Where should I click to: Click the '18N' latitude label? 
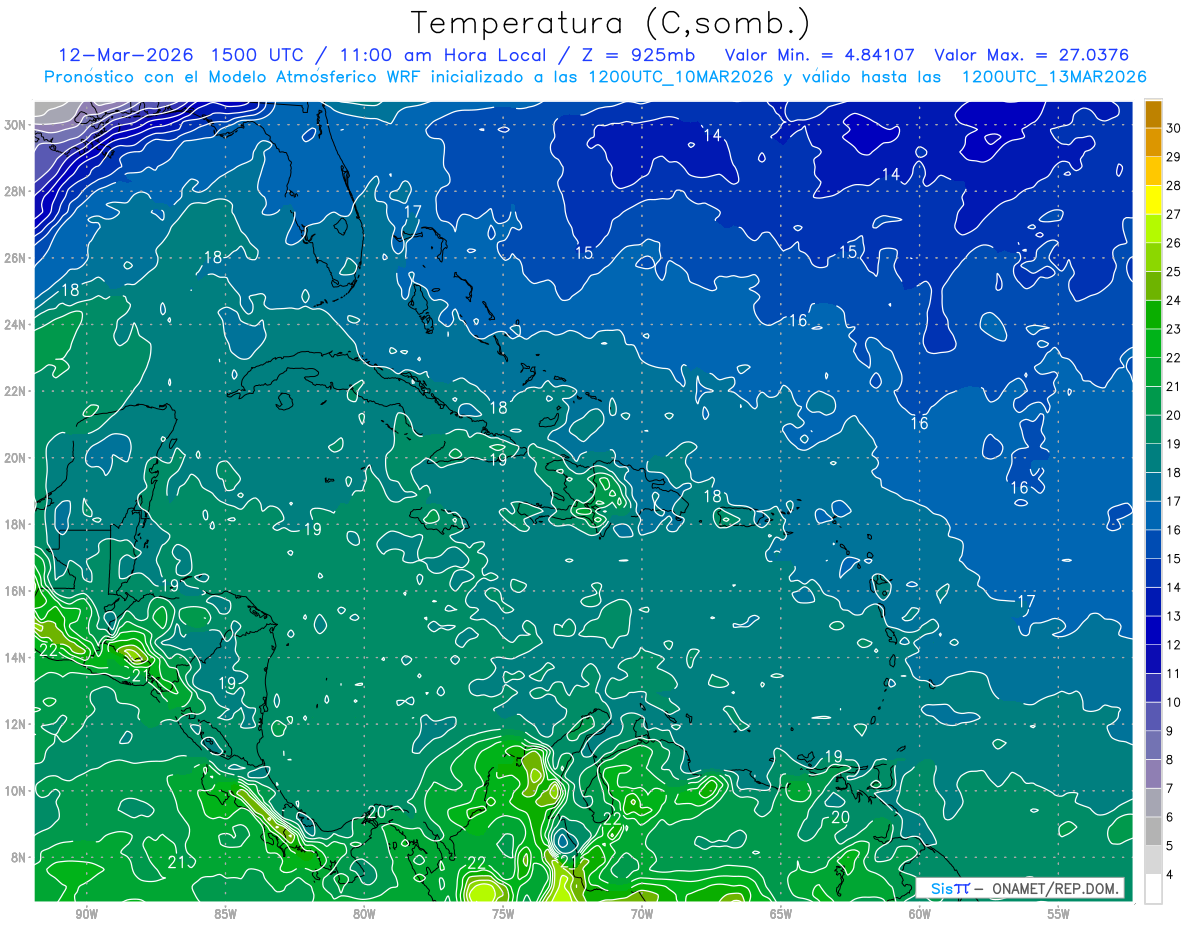coord(16,524)
